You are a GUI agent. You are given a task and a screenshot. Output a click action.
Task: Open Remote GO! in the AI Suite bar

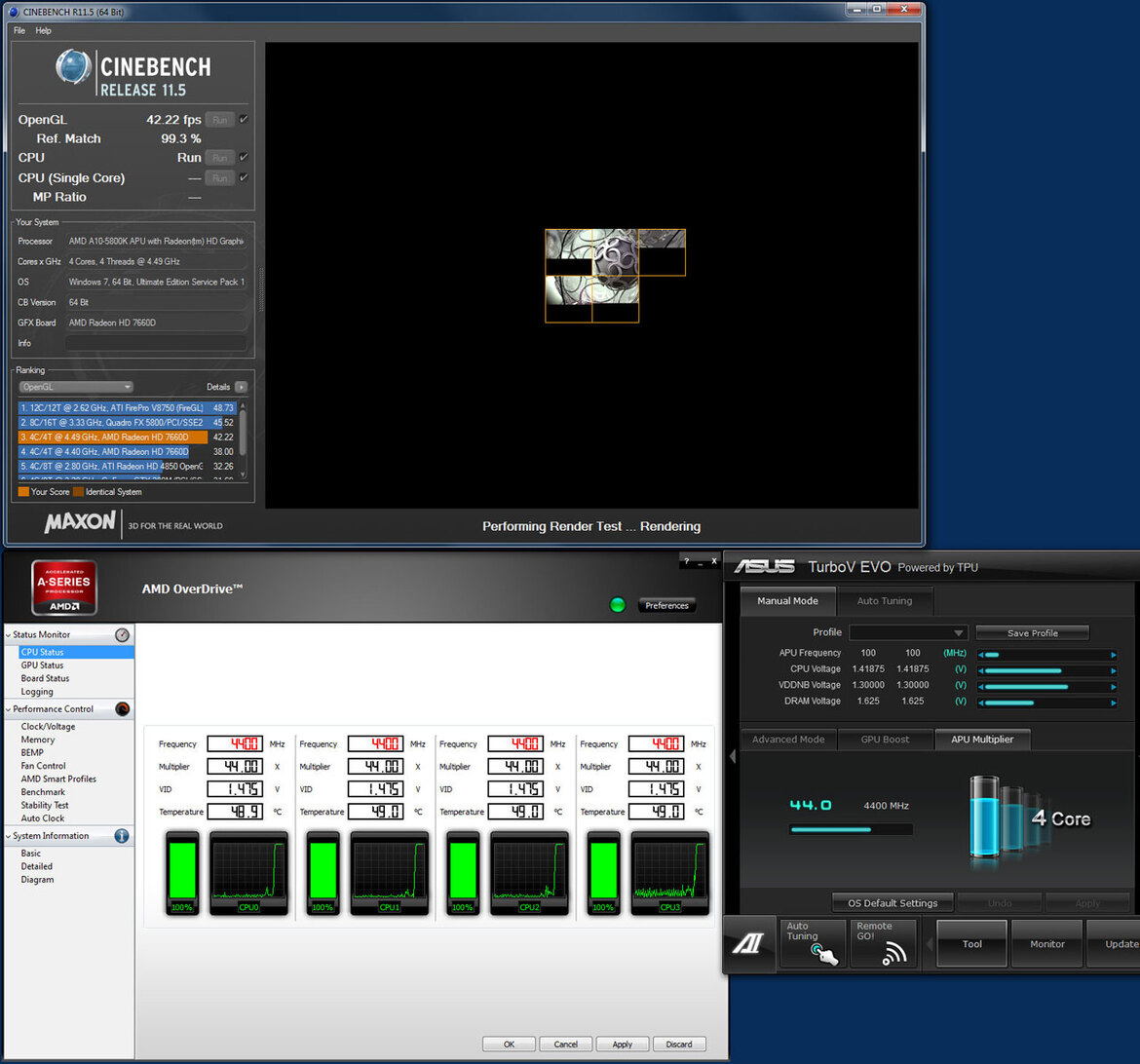point(883,943)
